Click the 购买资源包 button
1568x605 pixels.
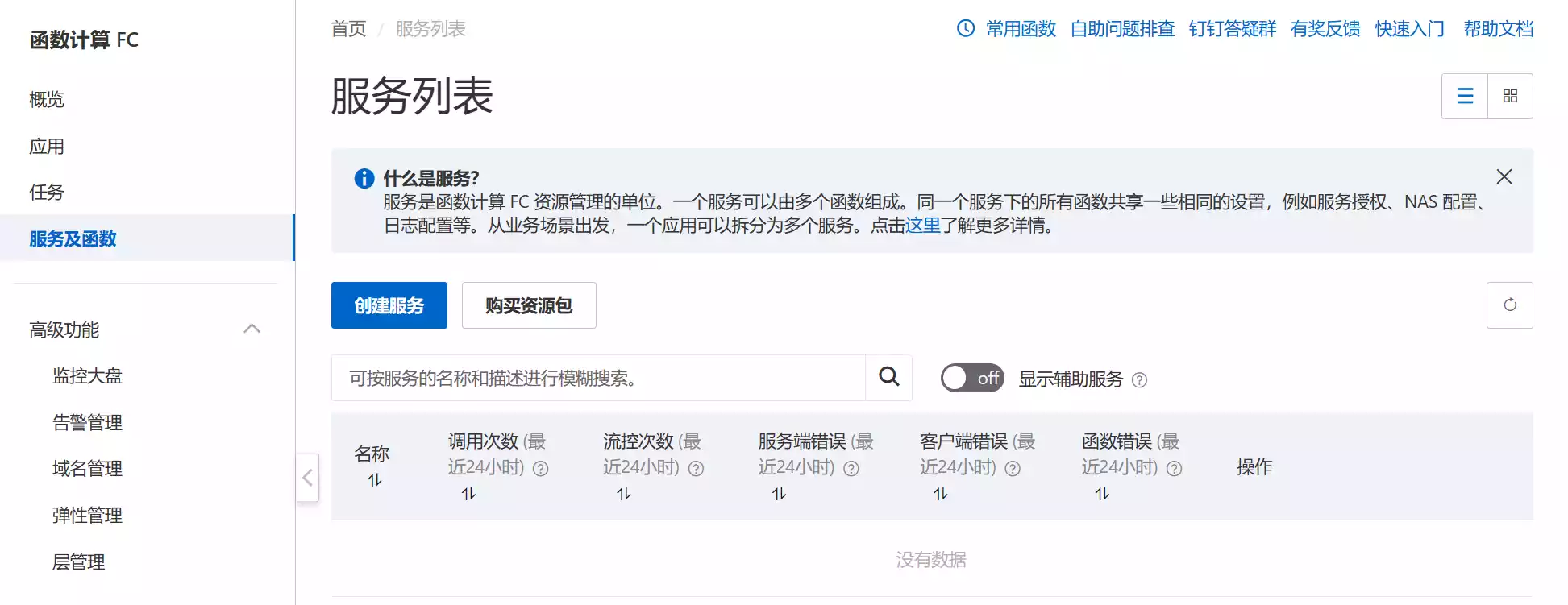(x=529, y=305)
